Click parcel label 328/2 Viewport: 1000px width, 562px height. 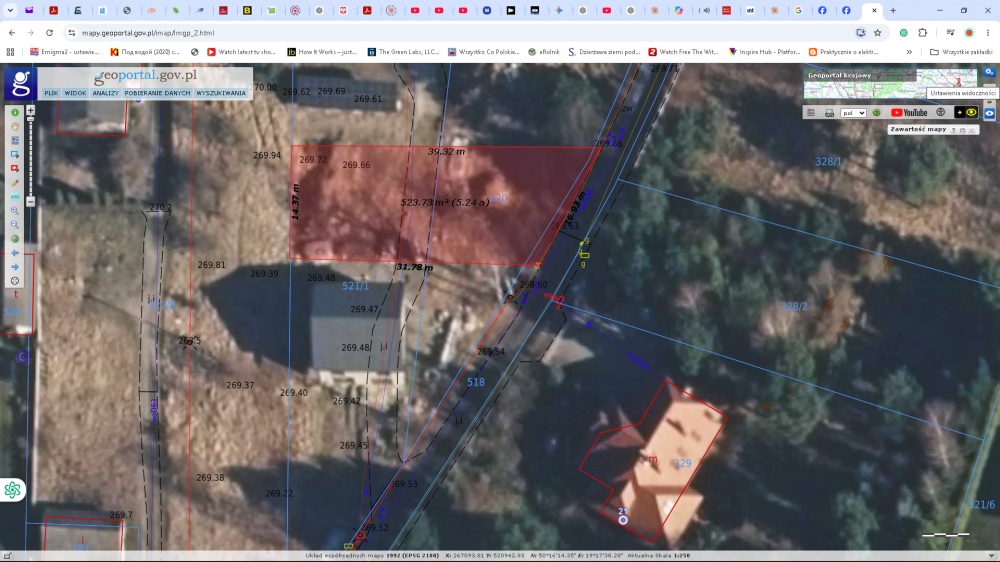click(x=794, y=306)
